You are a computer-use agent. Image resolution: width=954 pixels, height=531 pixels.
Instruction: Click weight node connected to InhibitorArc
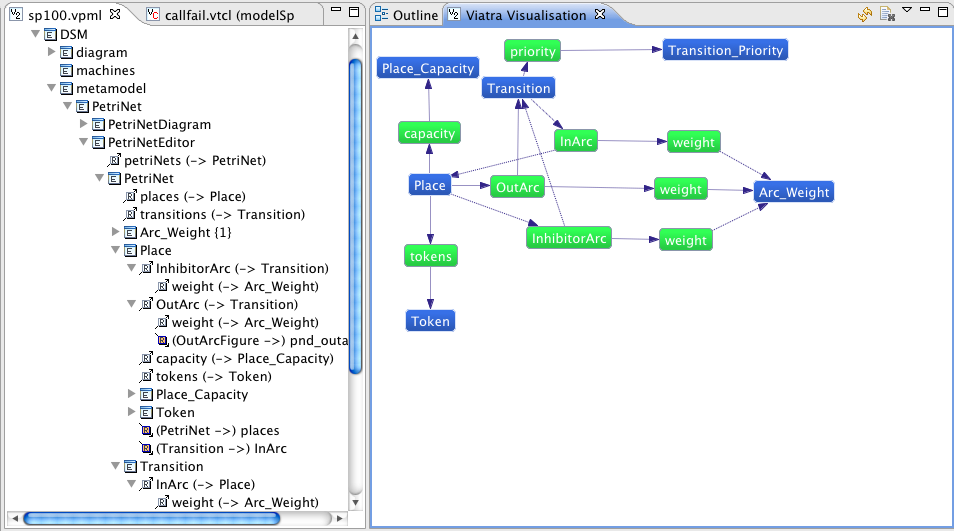686,240
